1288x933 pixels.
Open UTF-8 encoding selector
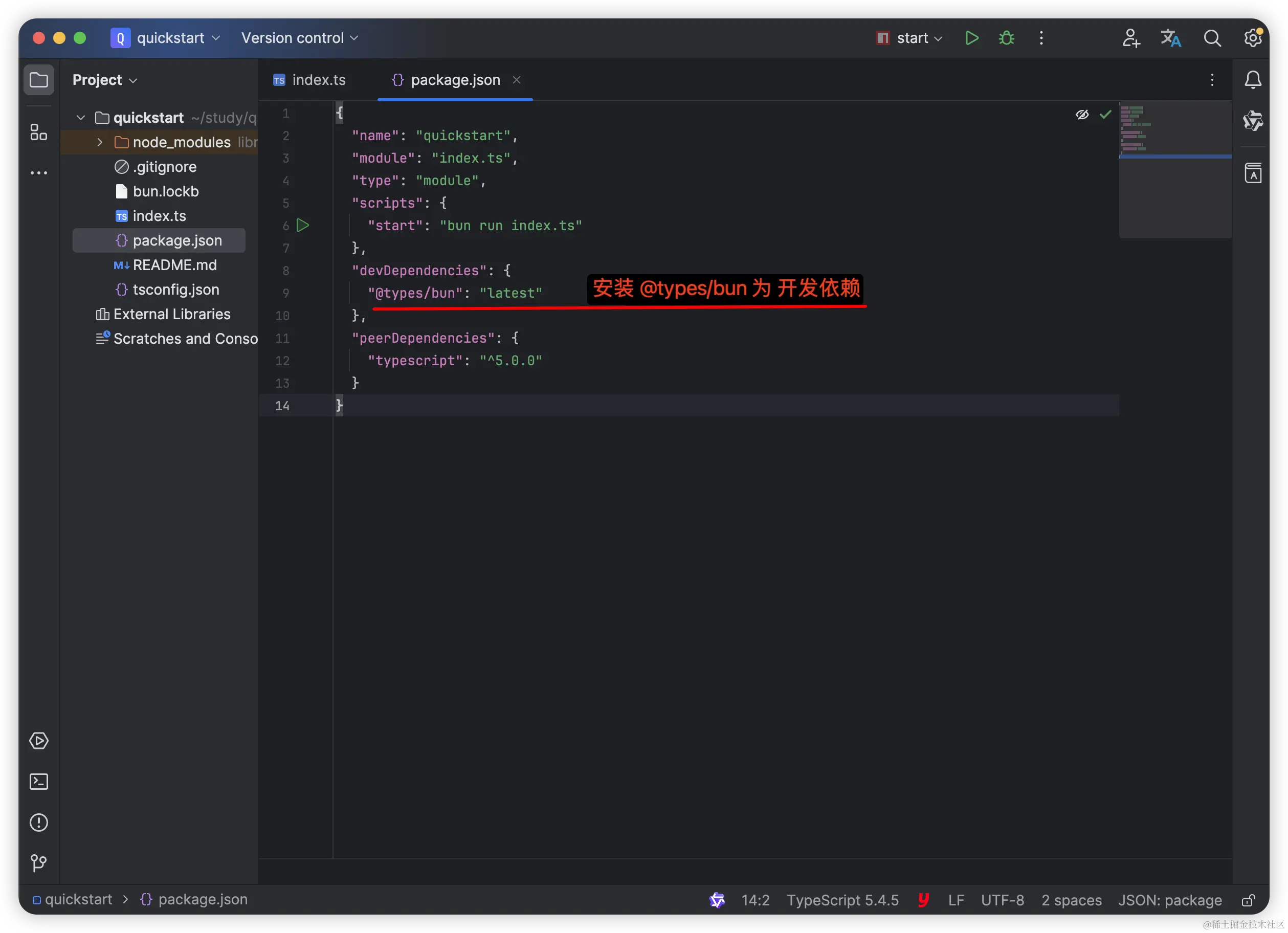click(1003, 900)
